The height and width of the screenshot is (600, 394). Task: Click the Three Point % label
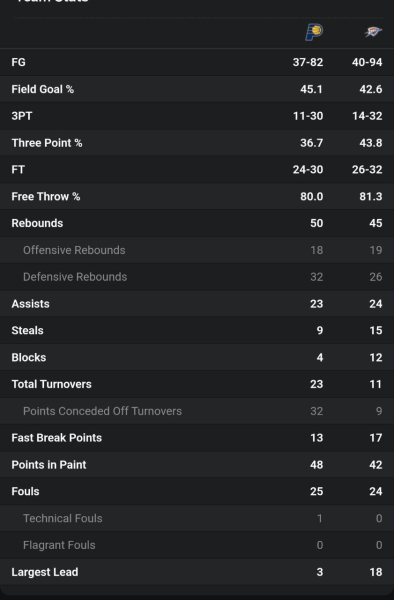point(47,143)
